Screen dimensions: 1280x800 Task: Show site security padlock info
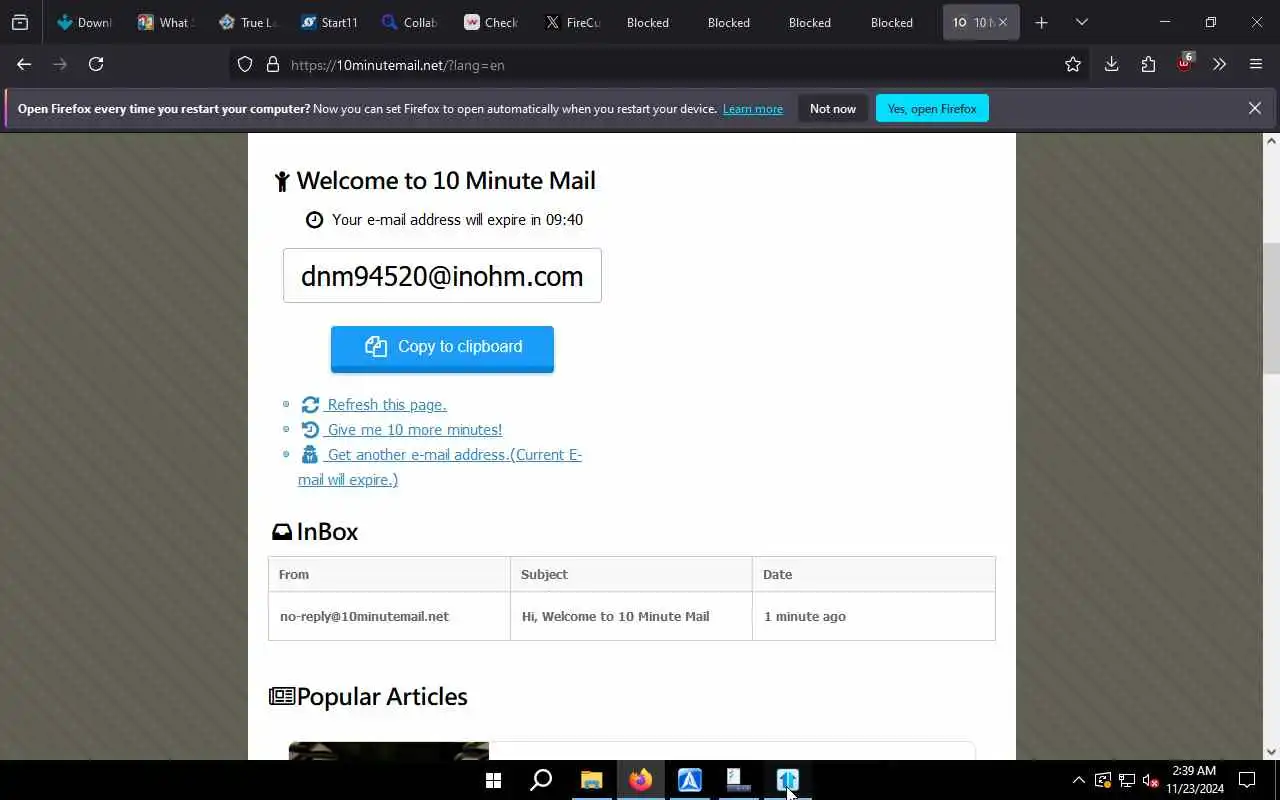tap(272, 65)
